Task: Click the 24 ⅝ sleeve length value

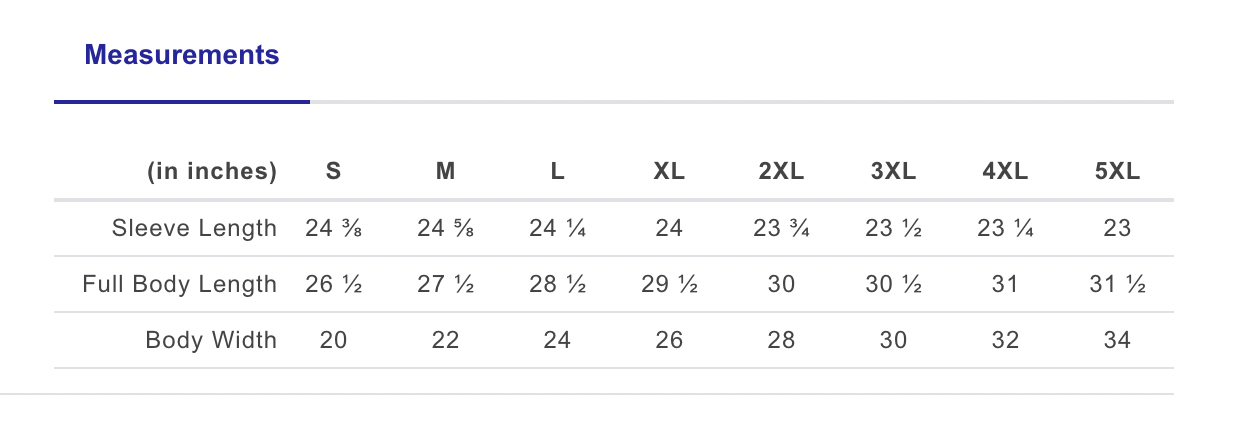Action: 446,229
